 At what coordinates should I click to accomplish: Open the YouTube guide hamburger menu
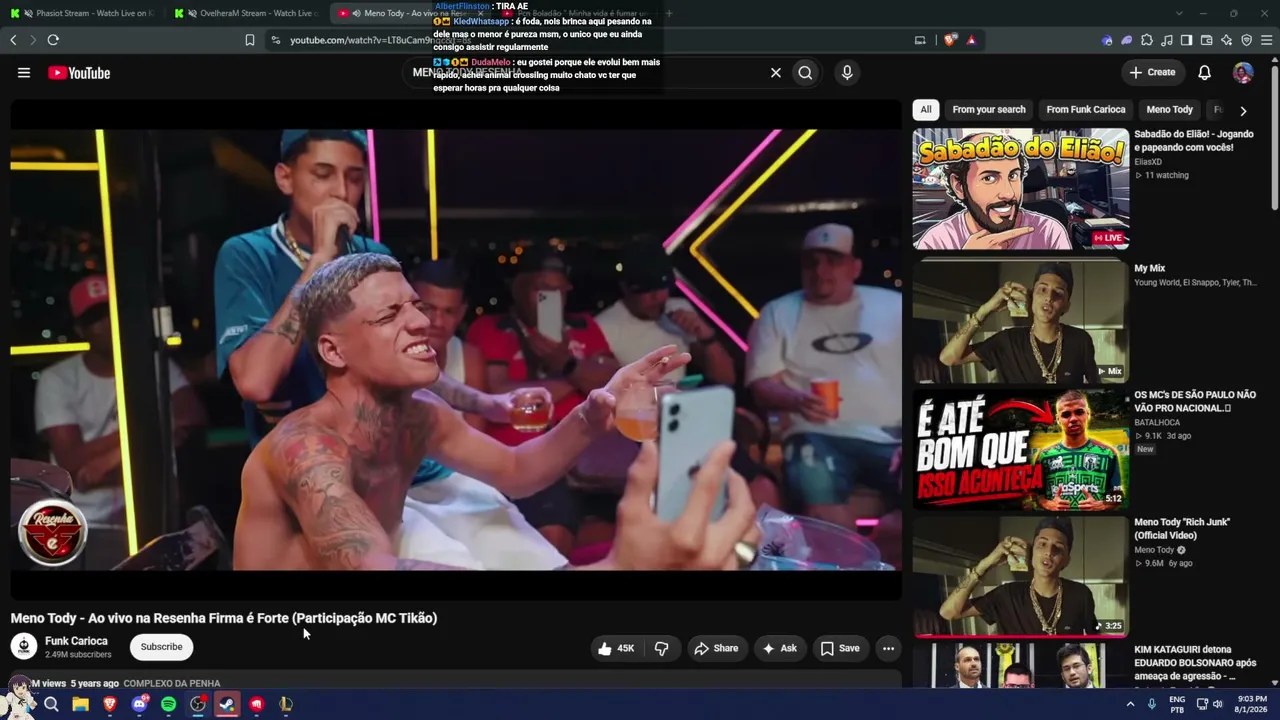[x=24, y=73]
